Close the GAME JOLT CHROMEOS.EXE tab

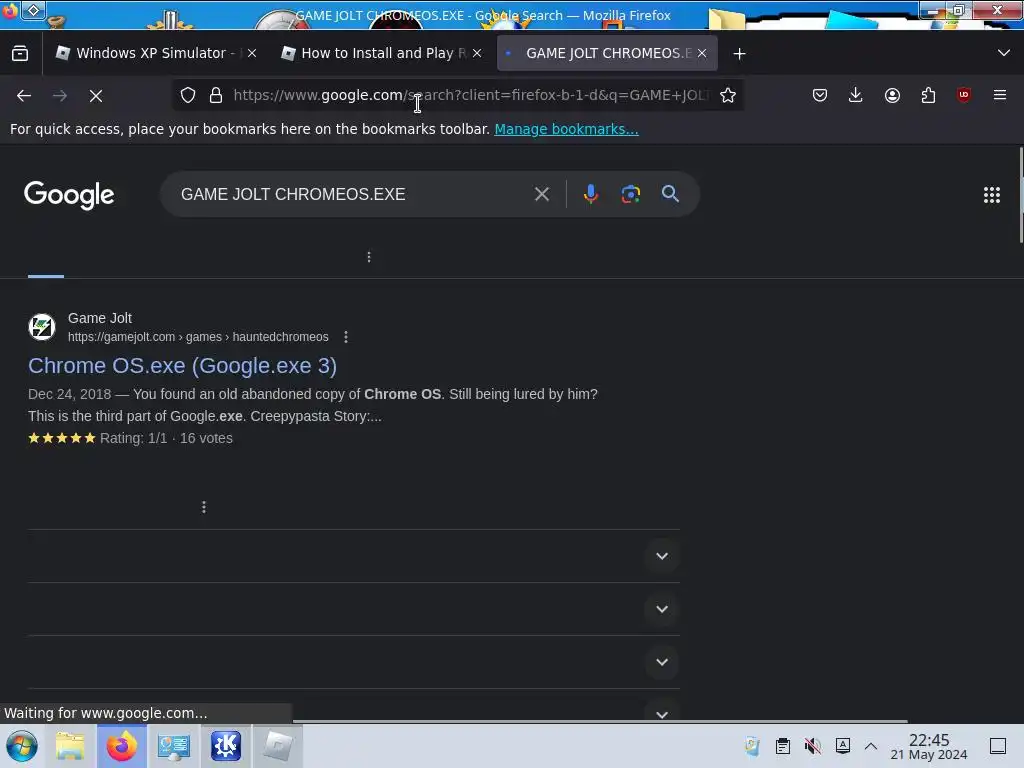pyautogui.click(x=702, y=54)
